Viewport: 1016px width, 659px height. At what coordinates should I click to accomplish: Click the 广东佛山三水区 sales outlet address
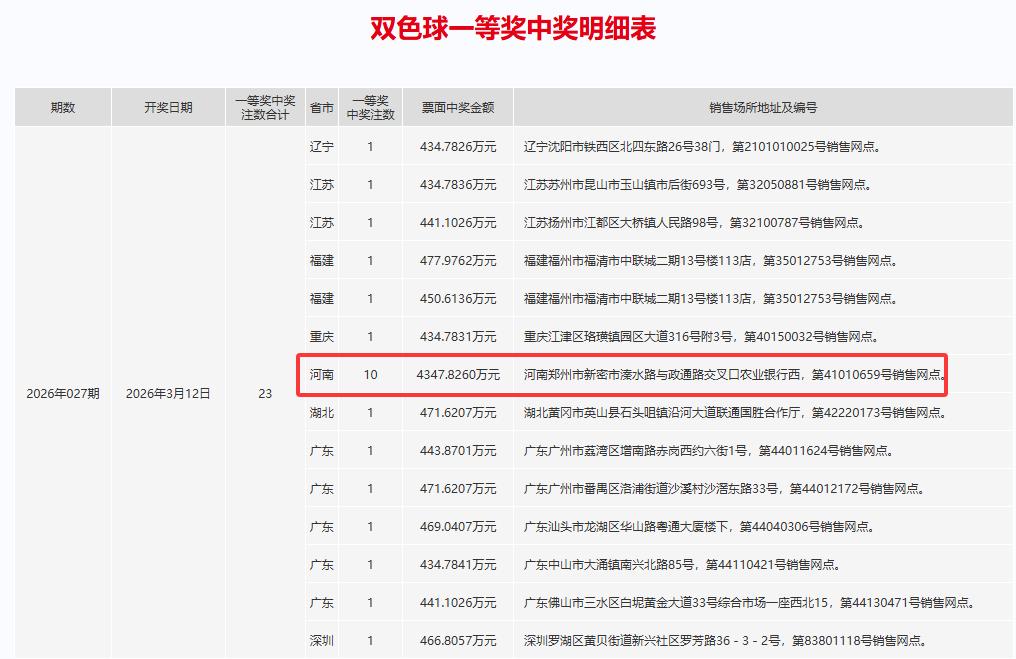(750, 602)
